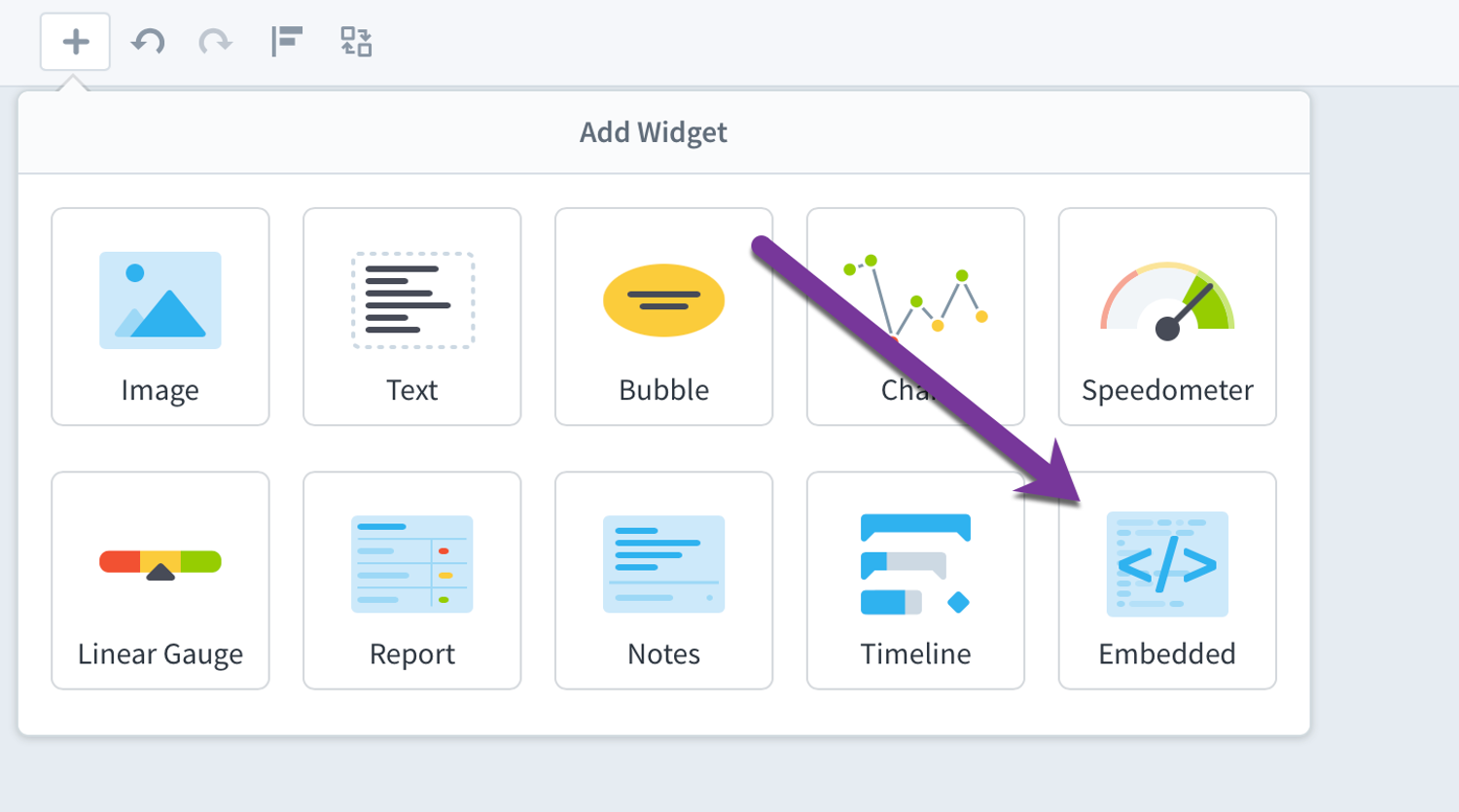This screenshot has width=1459, height=812.
Task: Select the Embedded code widget
Action: 1167,581
